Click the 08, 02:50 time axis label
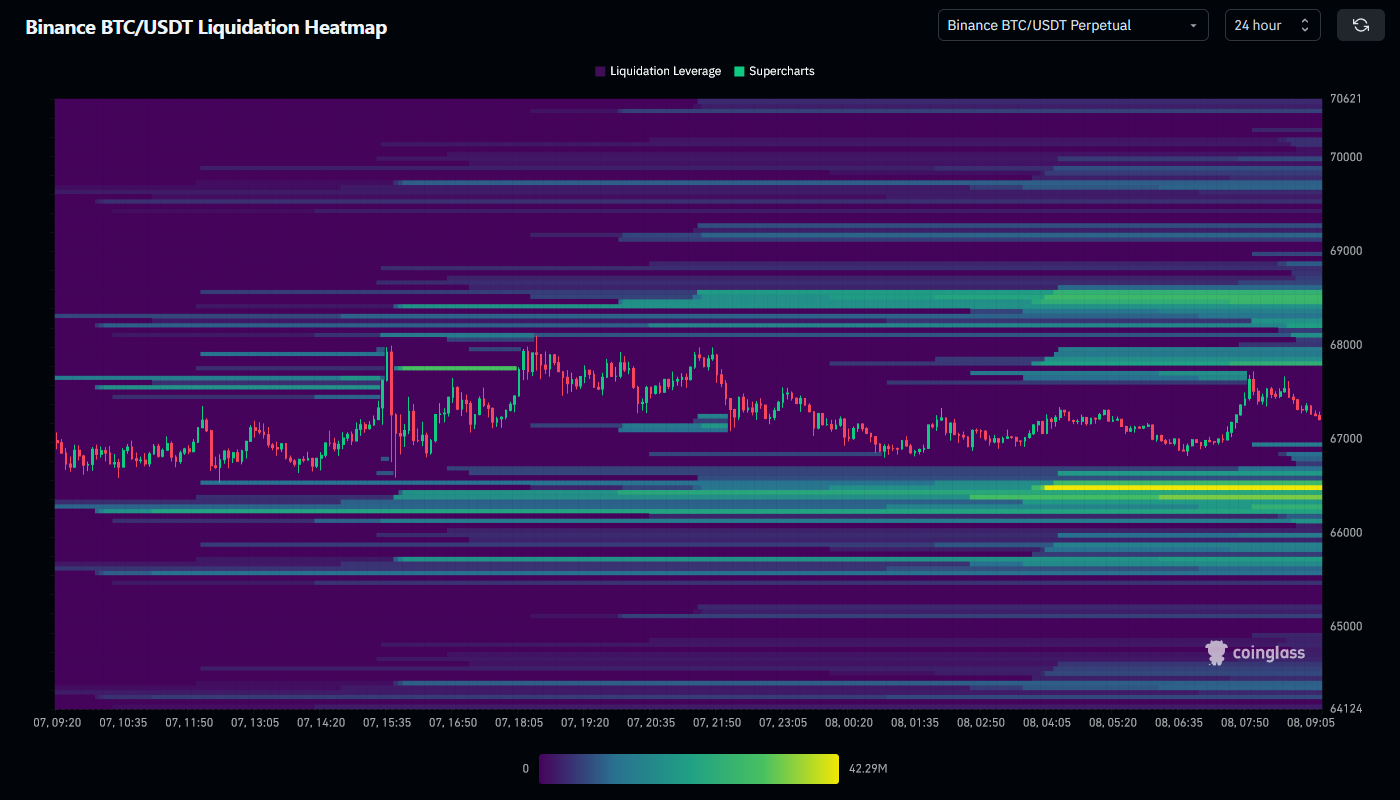 coord(979,722)
